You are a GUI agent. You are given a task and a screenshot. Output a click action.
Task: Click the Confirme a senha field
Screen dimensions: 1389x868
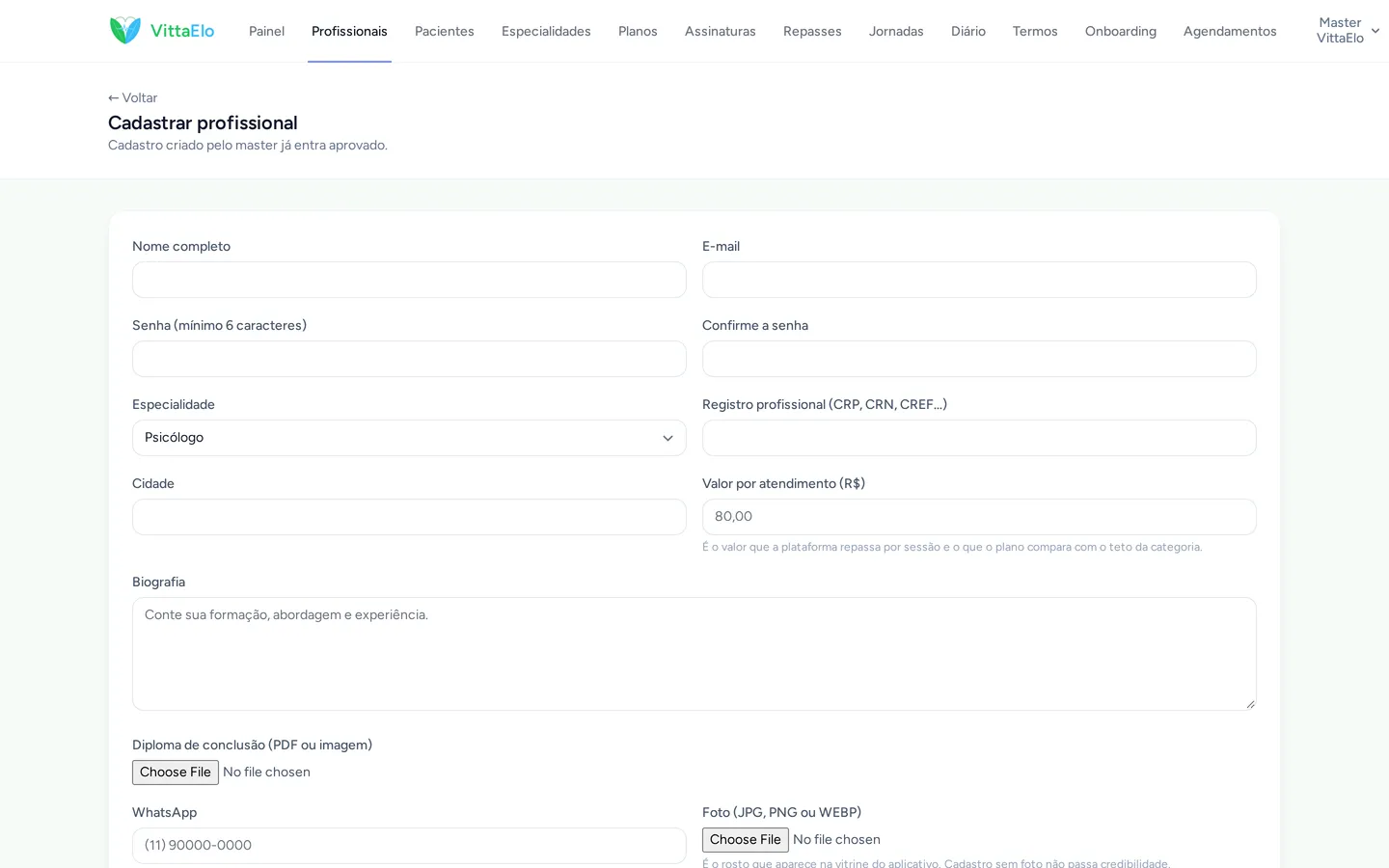pyautogui.click(x=979, y=359)
